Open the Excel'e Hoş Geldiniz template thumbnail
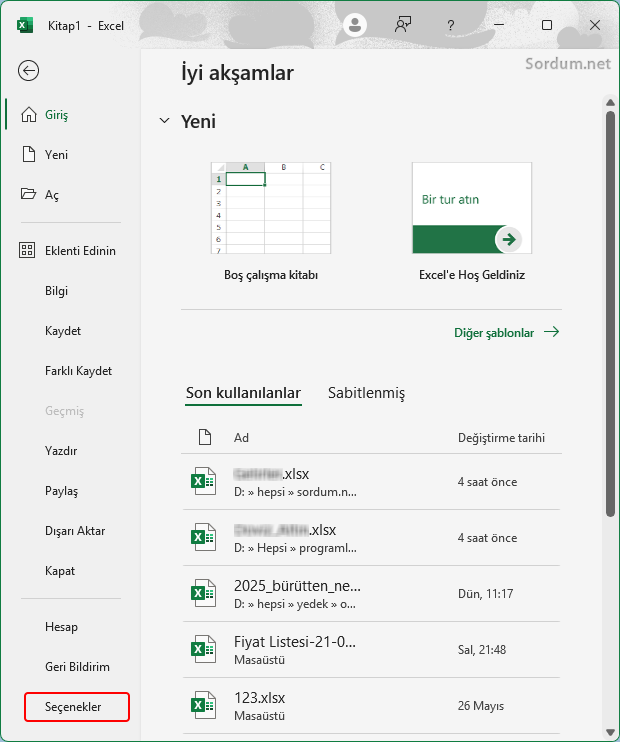This screenshot has height=742, width=620. pyautogui.click(x=472, y=208)
